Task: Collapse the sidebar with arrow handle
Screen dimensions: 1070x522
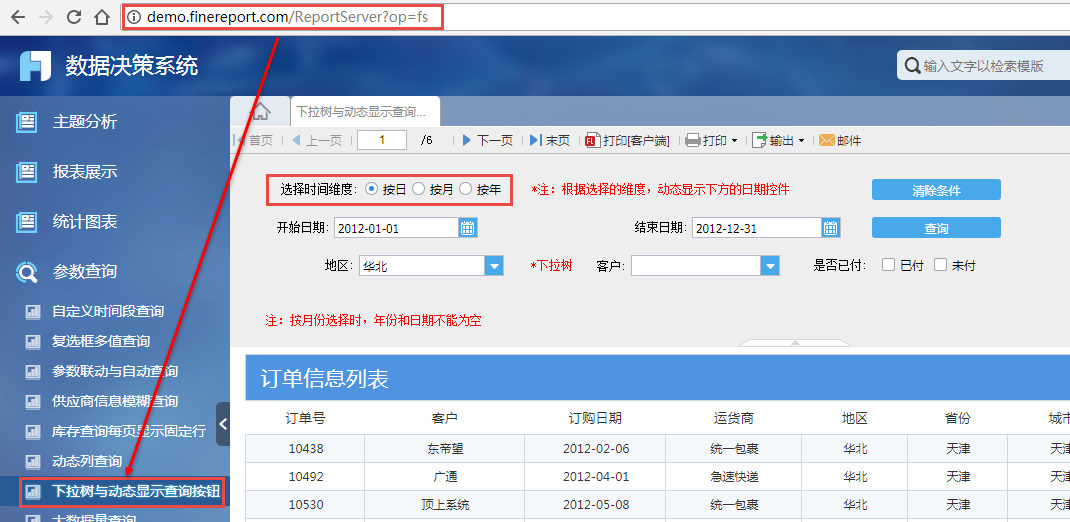Action: click(223, 424)
